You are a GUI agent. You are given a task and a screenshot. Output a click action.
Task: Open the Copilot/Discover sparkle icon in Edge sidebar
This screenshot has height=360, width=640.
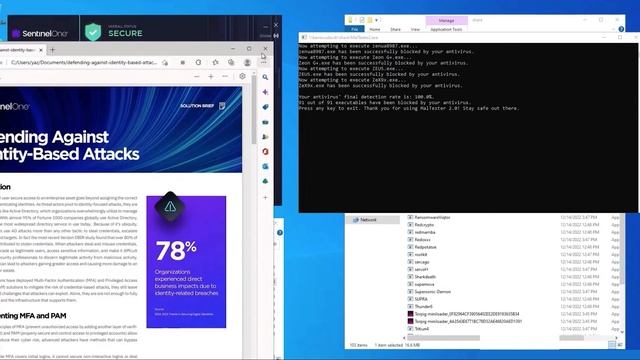[x=265, y=92]
